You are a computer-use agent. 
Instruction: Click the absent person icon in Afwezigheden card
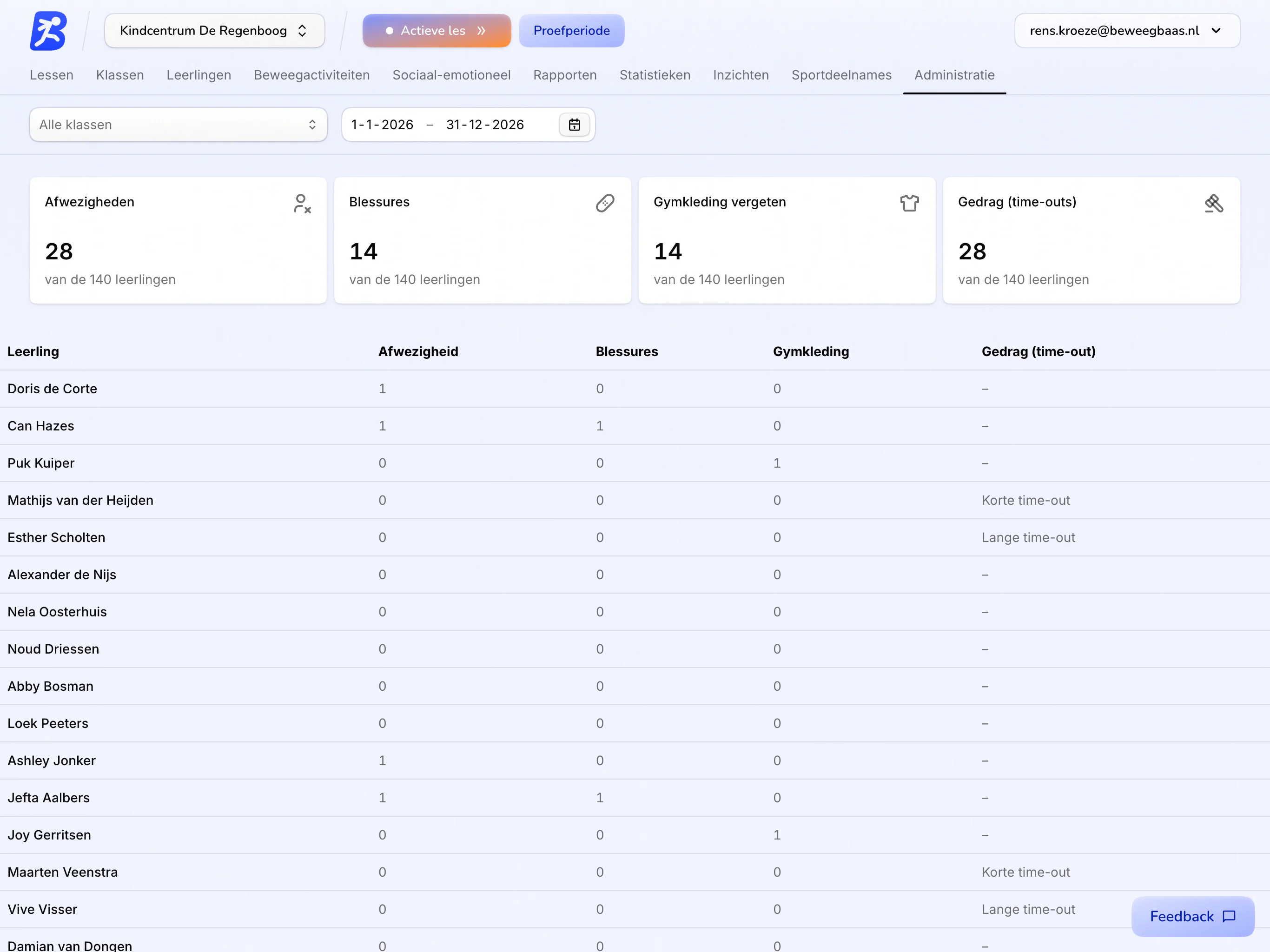[302, 203]
